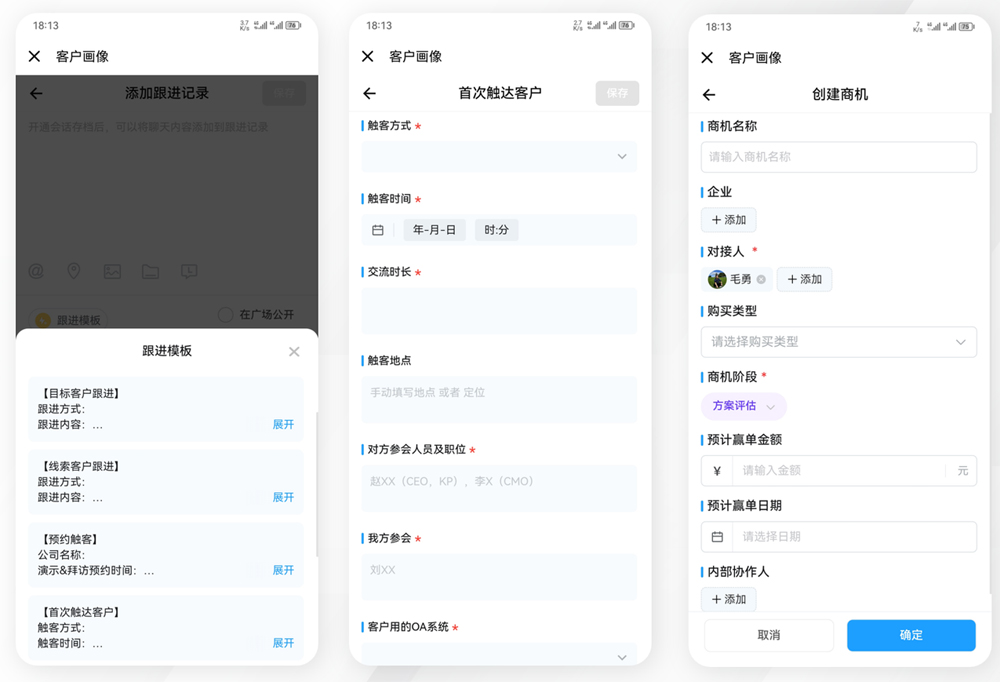Go back from 创建商机 page
This screenshot has width=1000, height=682.
[x=709, y=95]
